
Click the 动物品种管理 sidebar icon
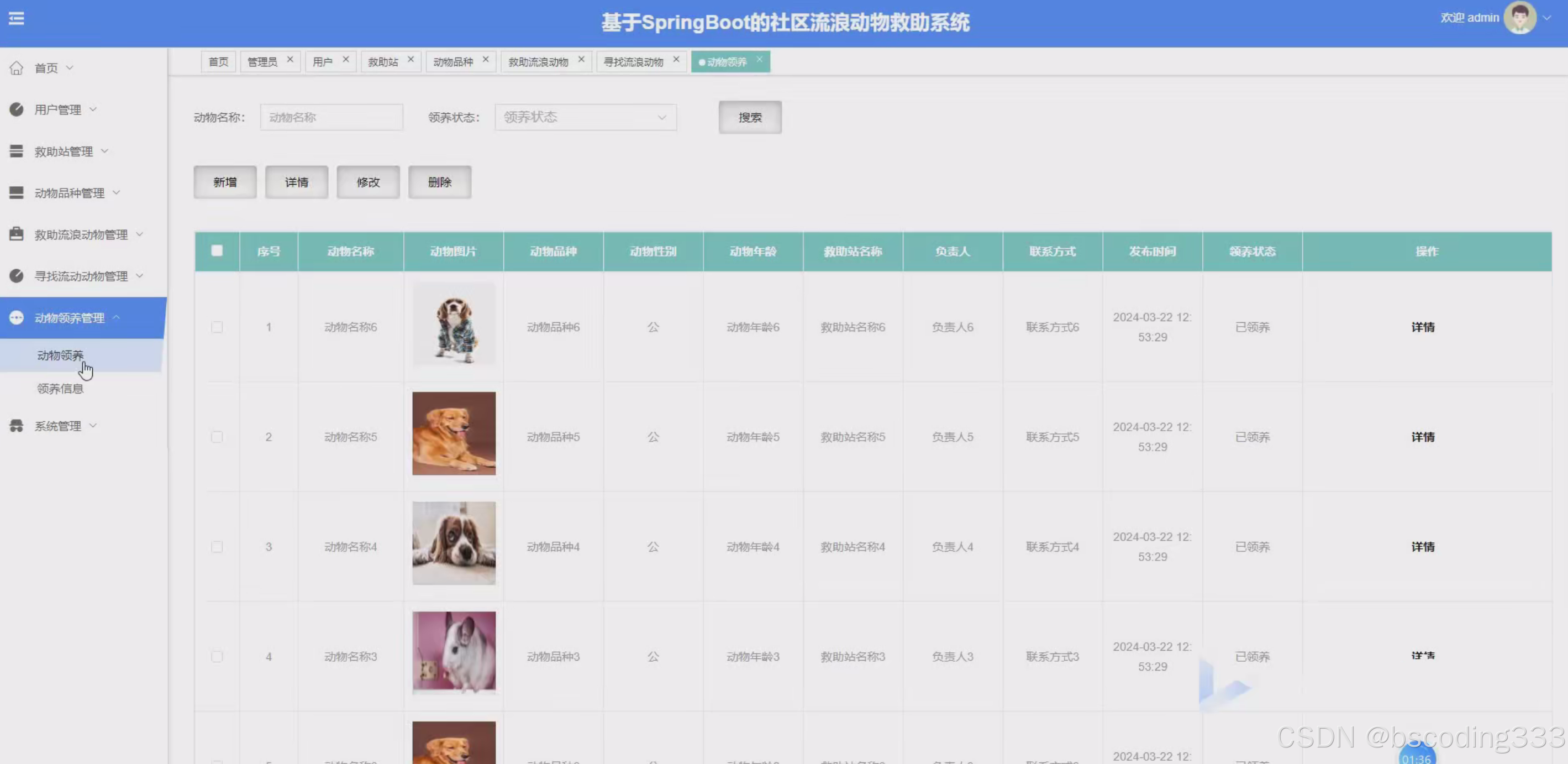[17, 192]
